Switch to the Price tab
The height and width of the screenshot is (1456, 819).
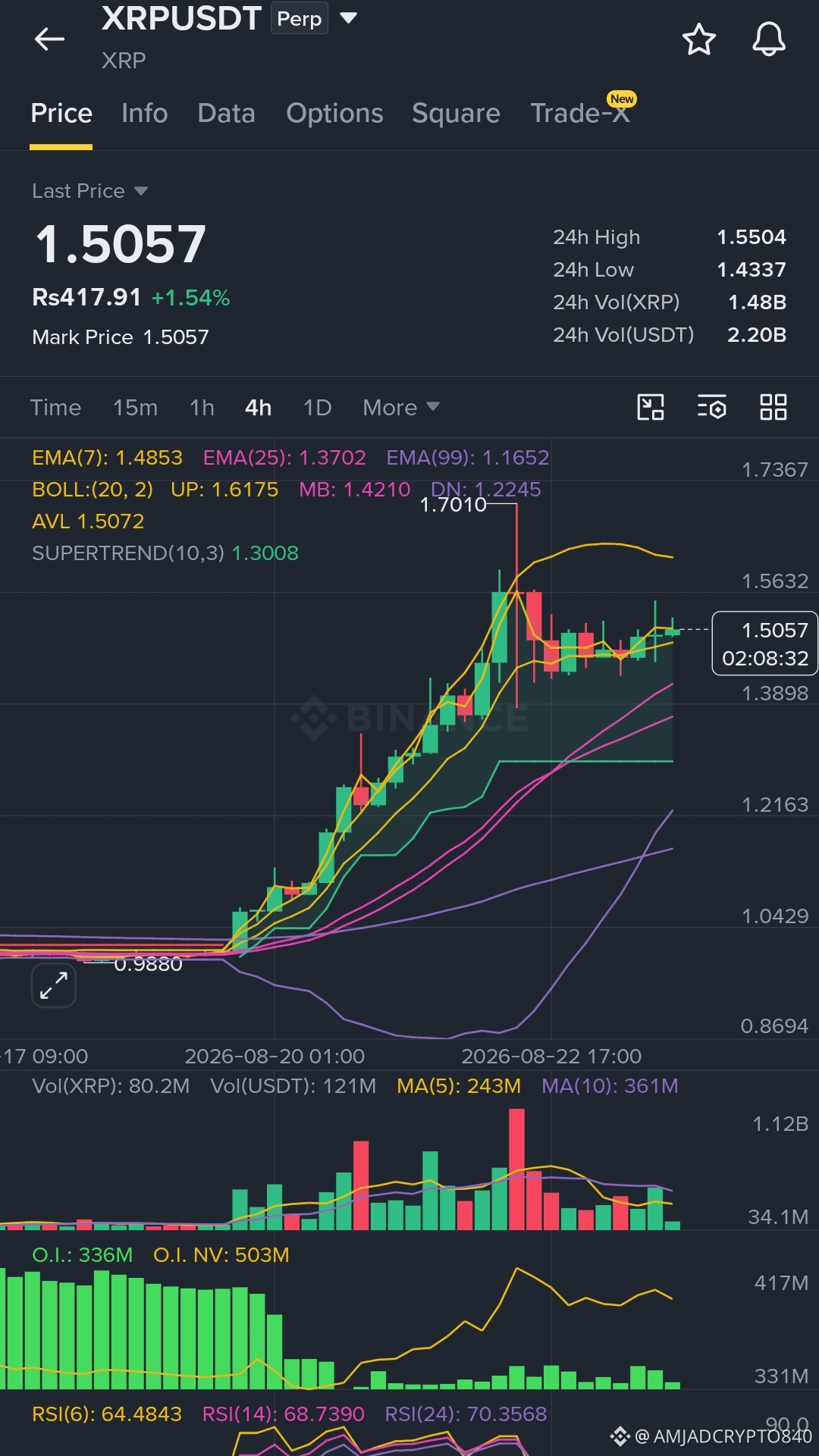[x=61, y=114]
